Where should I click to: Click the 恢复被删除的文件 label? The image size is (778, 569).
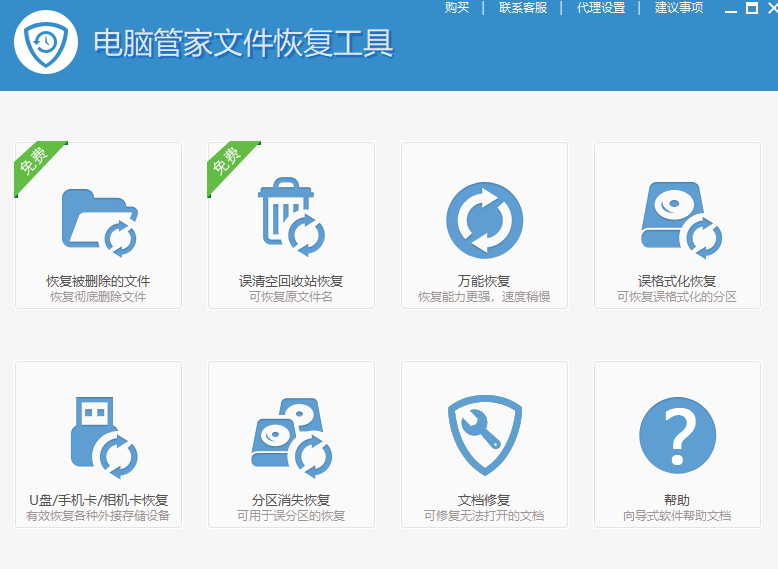pyautogui.click(x=98, y=281)
